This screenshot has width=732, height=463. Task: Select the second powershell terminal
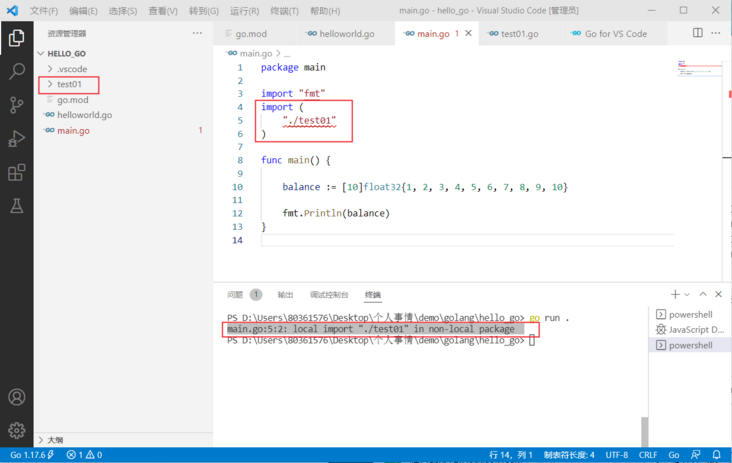[x=690, y=345]
